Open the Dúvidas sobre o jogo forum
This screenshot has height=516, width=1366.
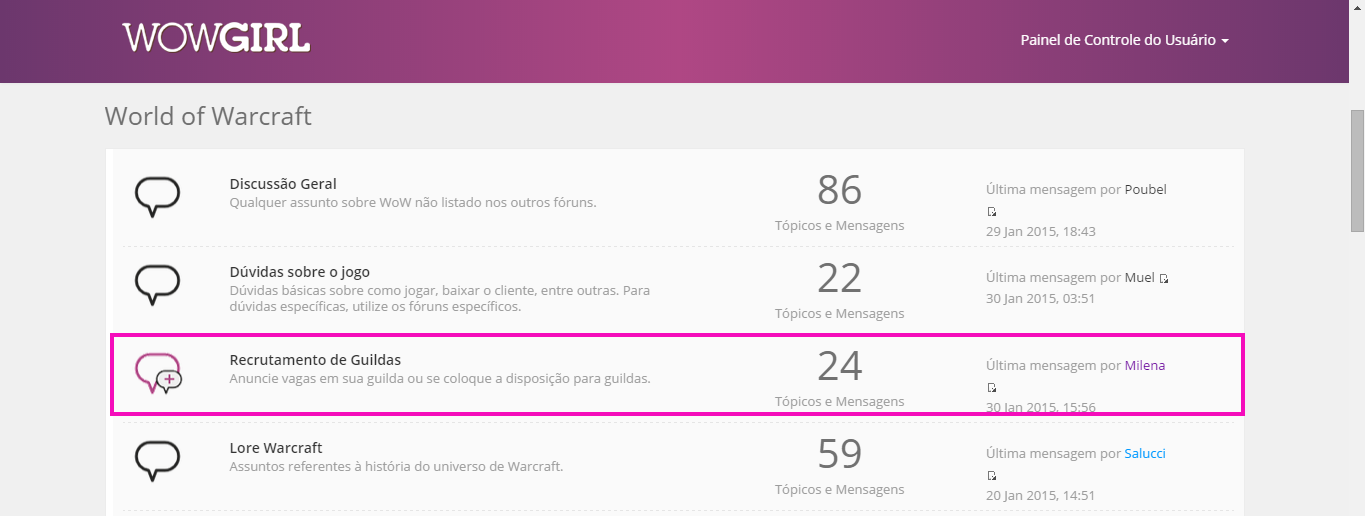[x=300, y=272]
